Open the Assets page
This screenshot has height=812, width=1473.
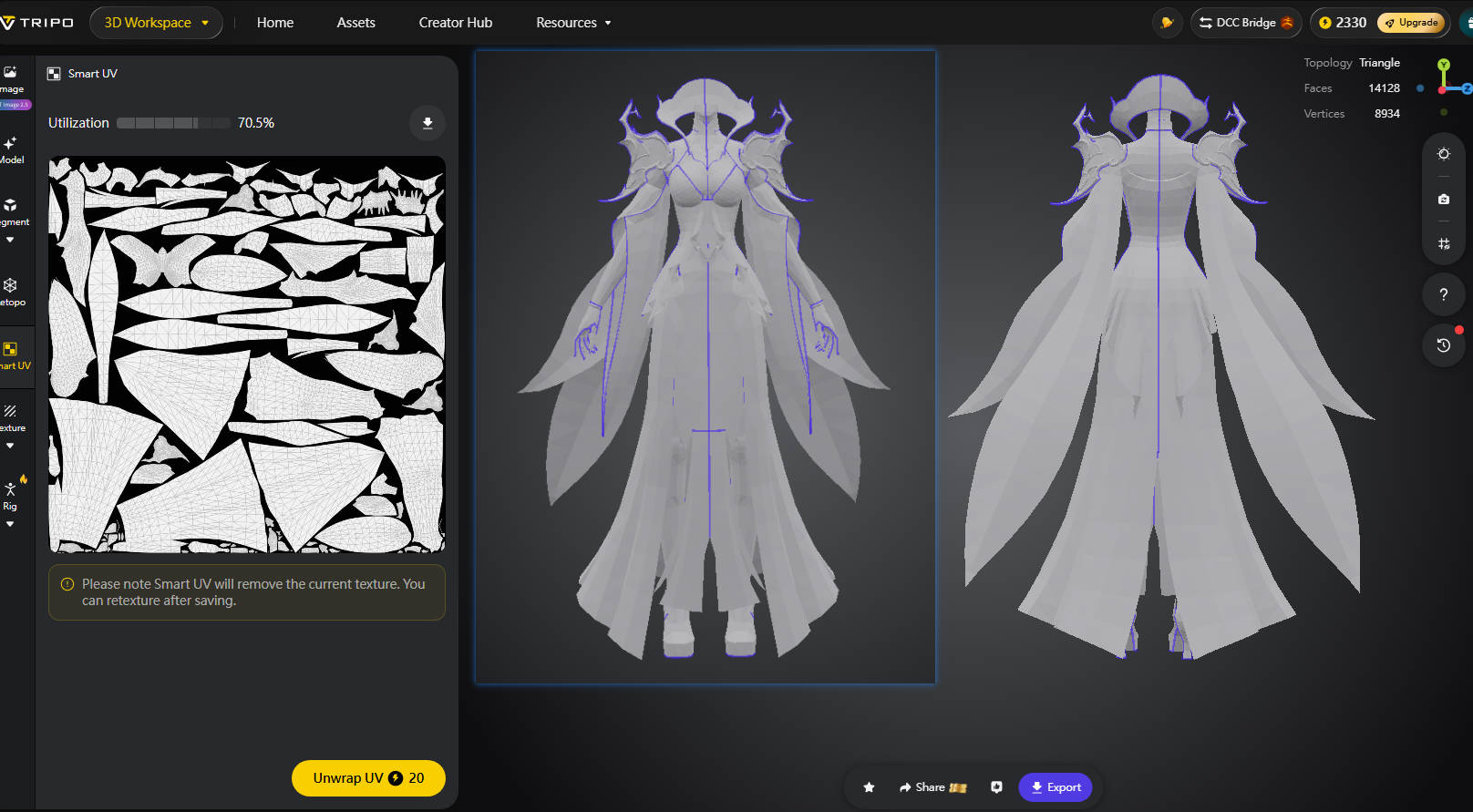tap(356, 23)
